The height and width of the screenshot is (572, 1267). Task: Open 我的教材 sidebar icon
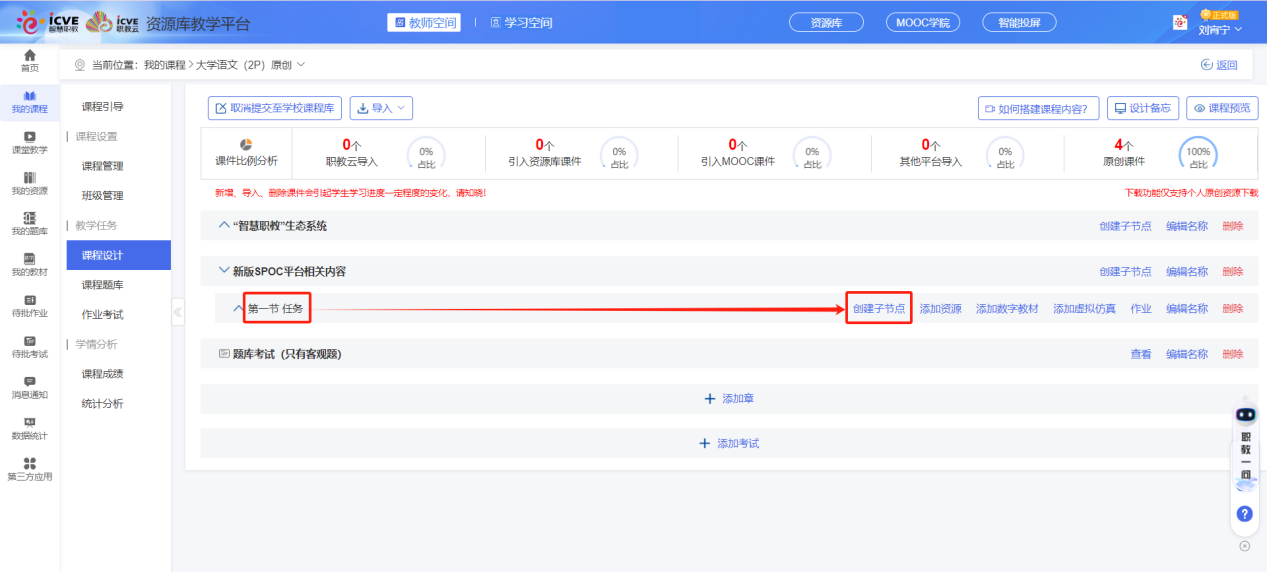(x=30, y=265)
